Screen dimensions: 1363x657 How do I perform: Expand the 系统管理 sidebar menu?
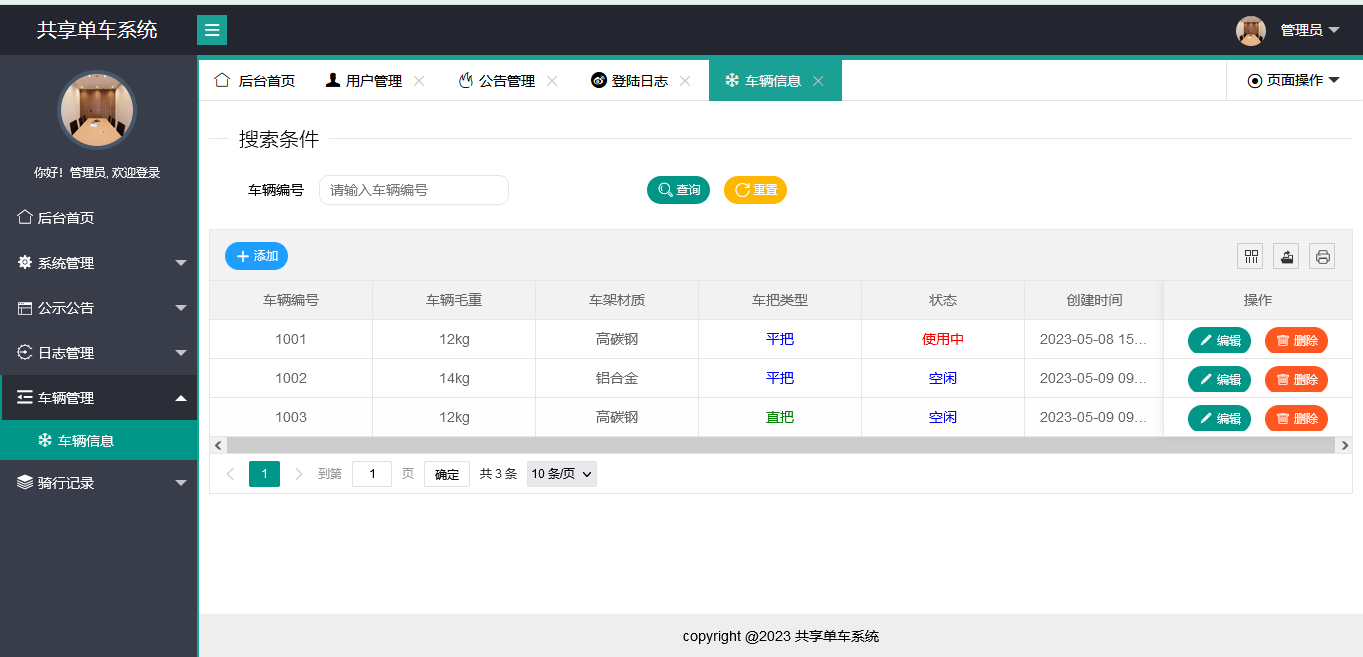99,263
